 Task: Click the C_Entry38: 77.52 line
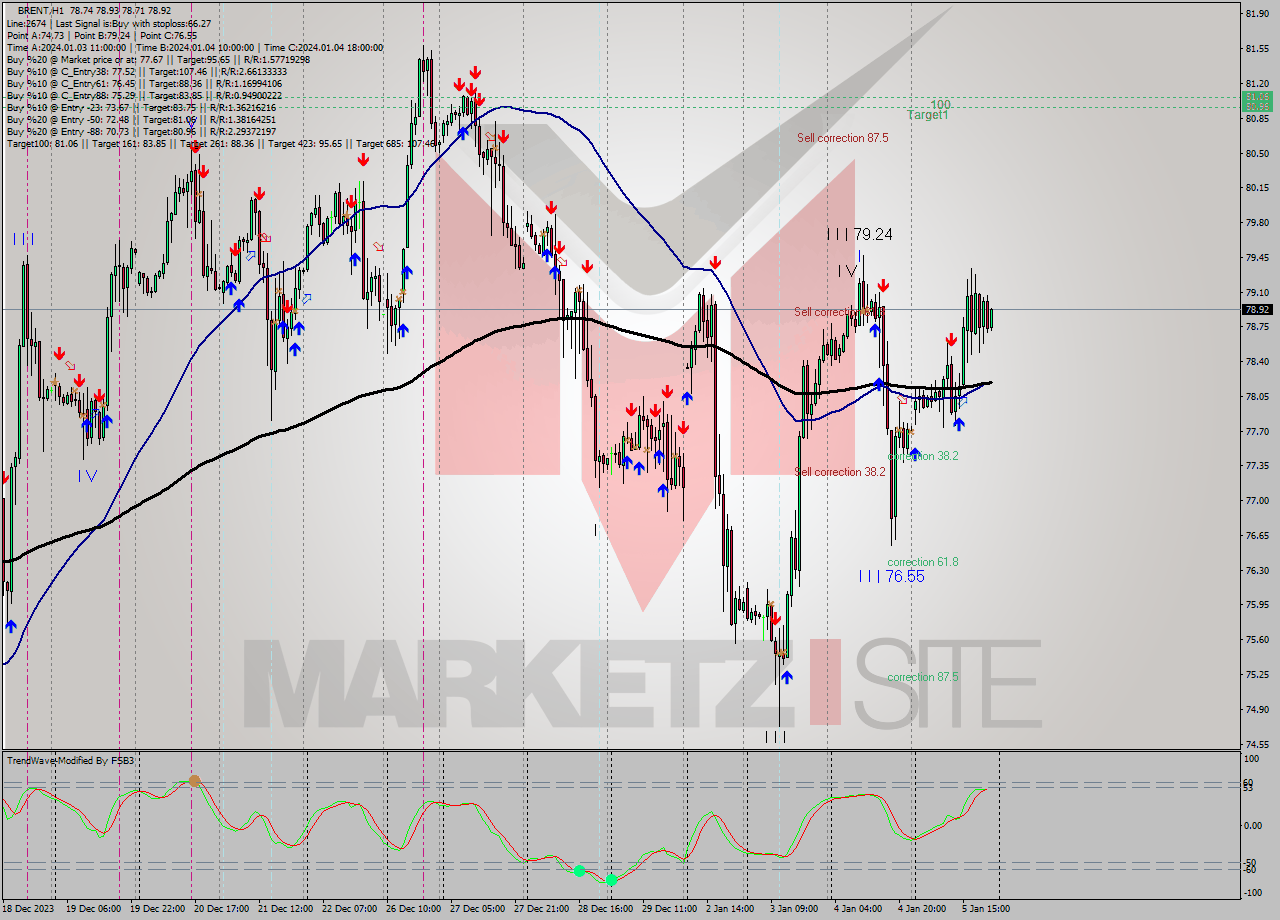point(146,71)
